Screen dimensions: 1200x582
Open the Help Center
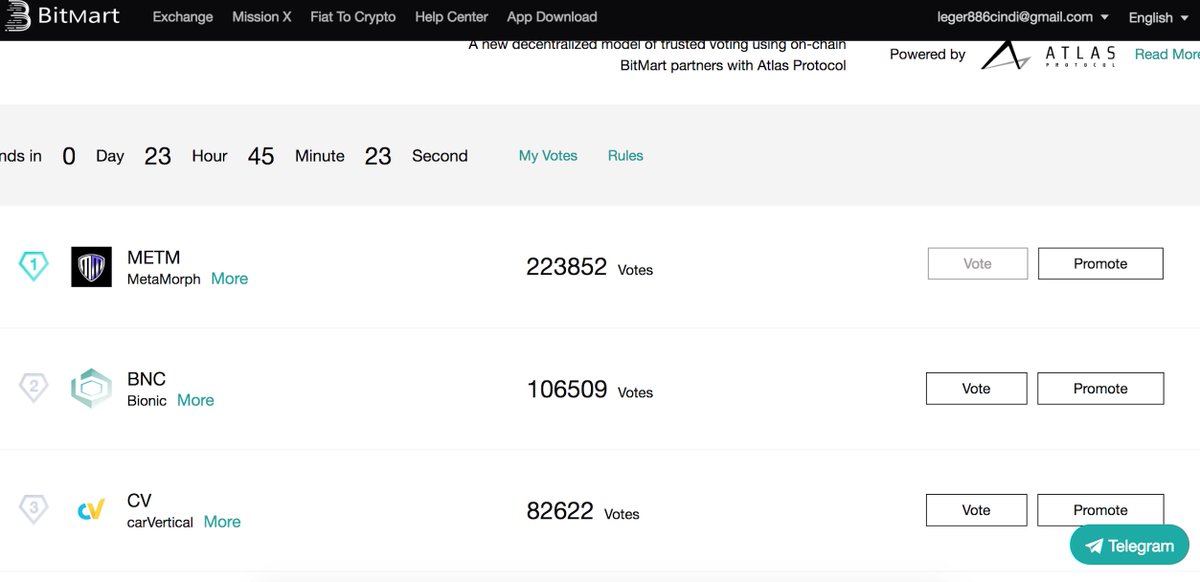tap(452, 17)
